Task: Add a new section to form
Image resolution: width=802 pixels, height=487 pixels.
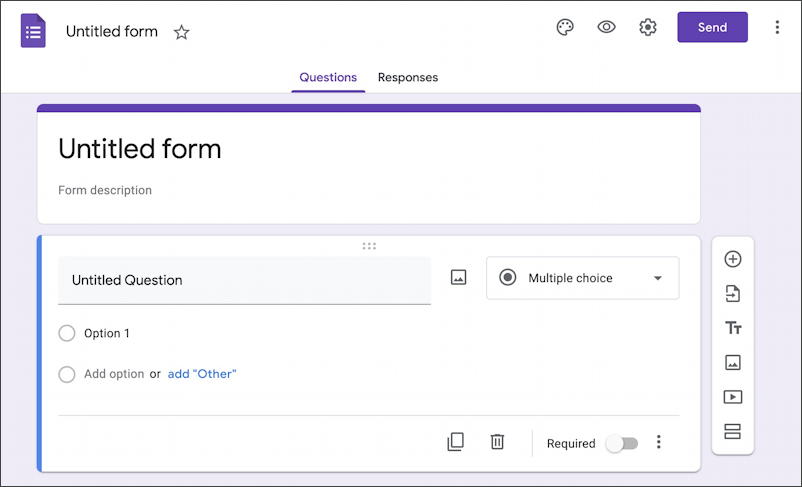Action: (x=732, y=431)
